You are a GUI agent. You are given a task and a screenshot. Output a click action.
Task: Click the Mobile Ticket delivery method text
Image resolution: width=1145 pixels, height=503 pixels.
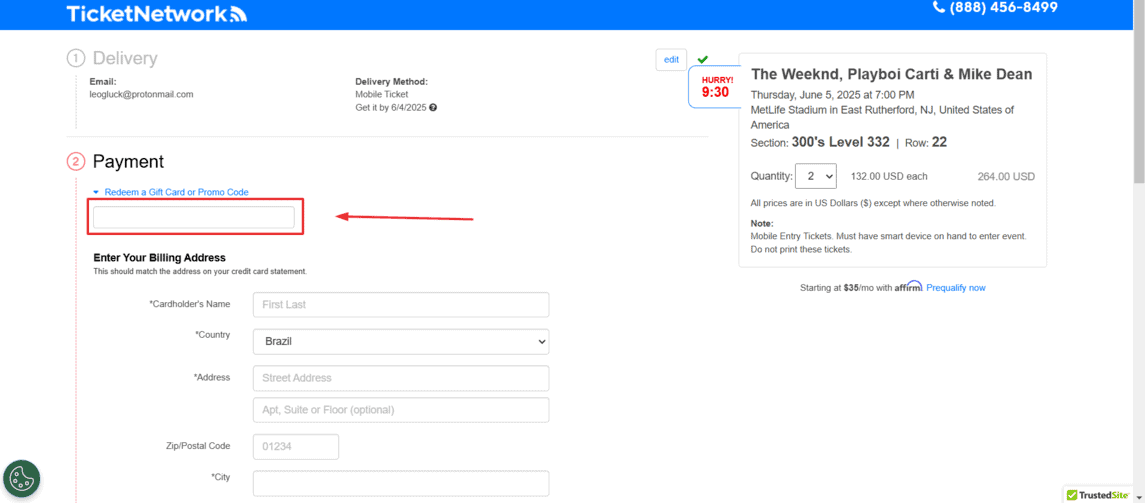[382, 94]
